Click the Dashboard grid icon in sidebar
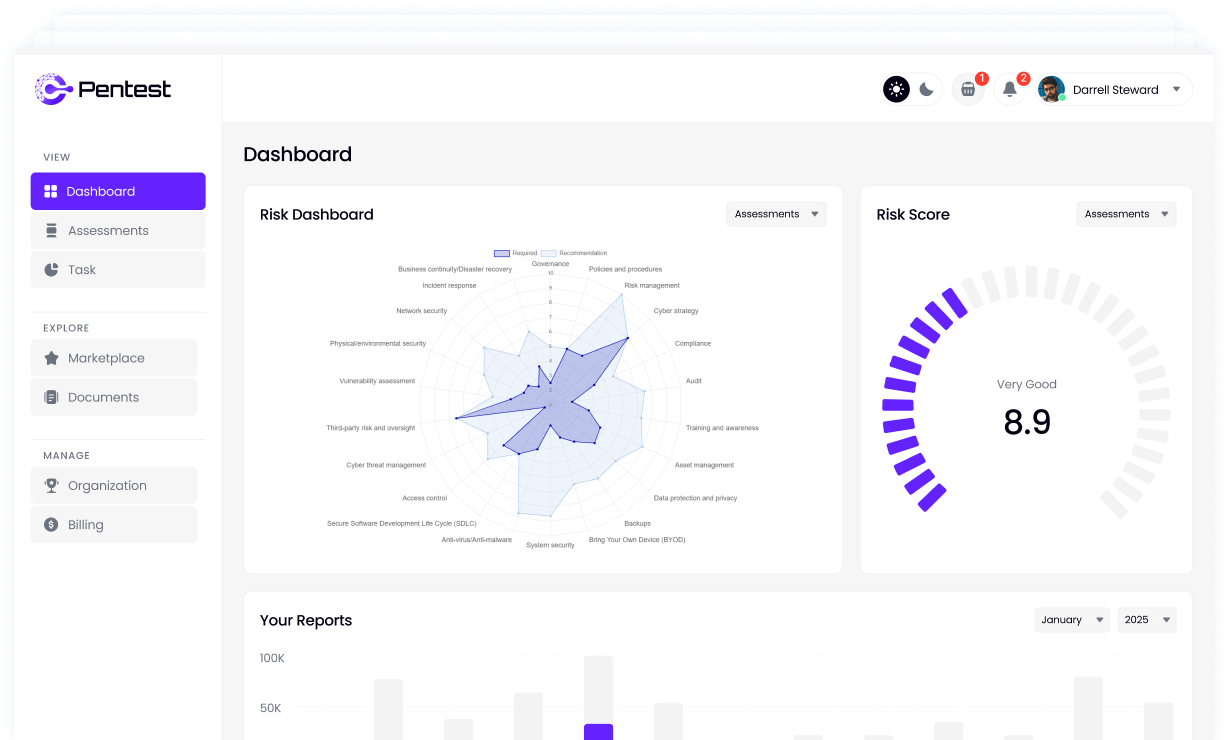The image size is (1228, 740). coord(51,191)
